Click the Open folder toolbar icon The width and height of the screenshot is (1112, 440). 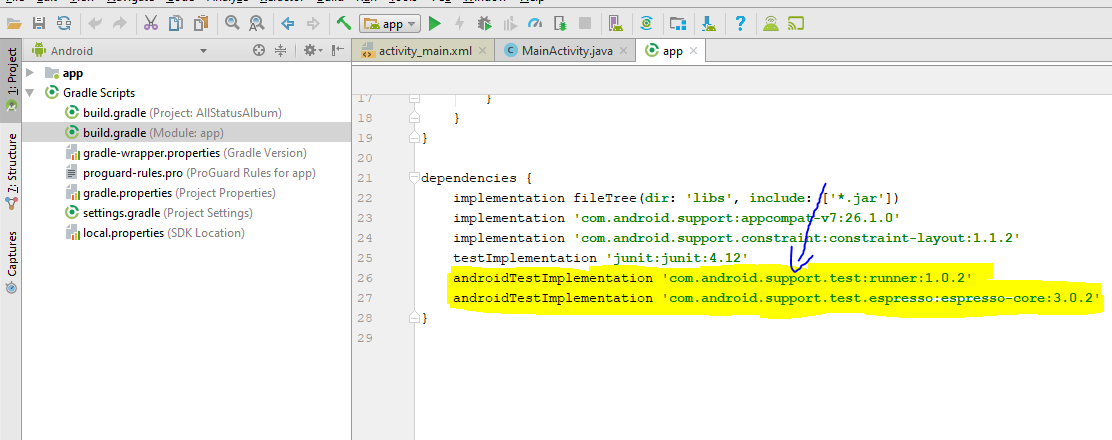[x=13, y=23]
